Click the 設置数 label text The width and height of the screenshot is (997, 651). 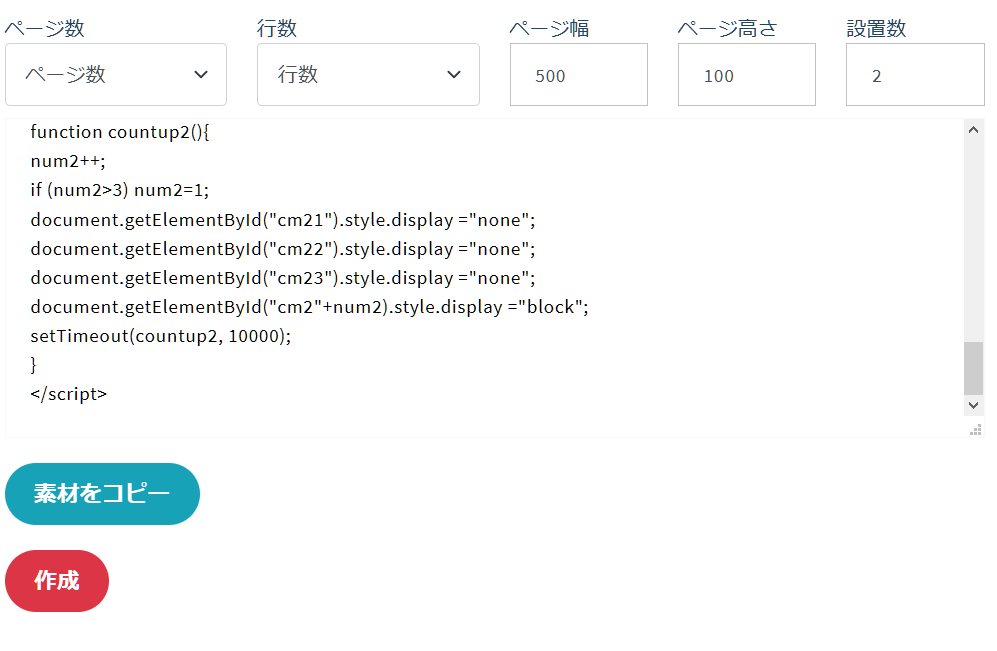pyautogui.click(x=876, y=28)
